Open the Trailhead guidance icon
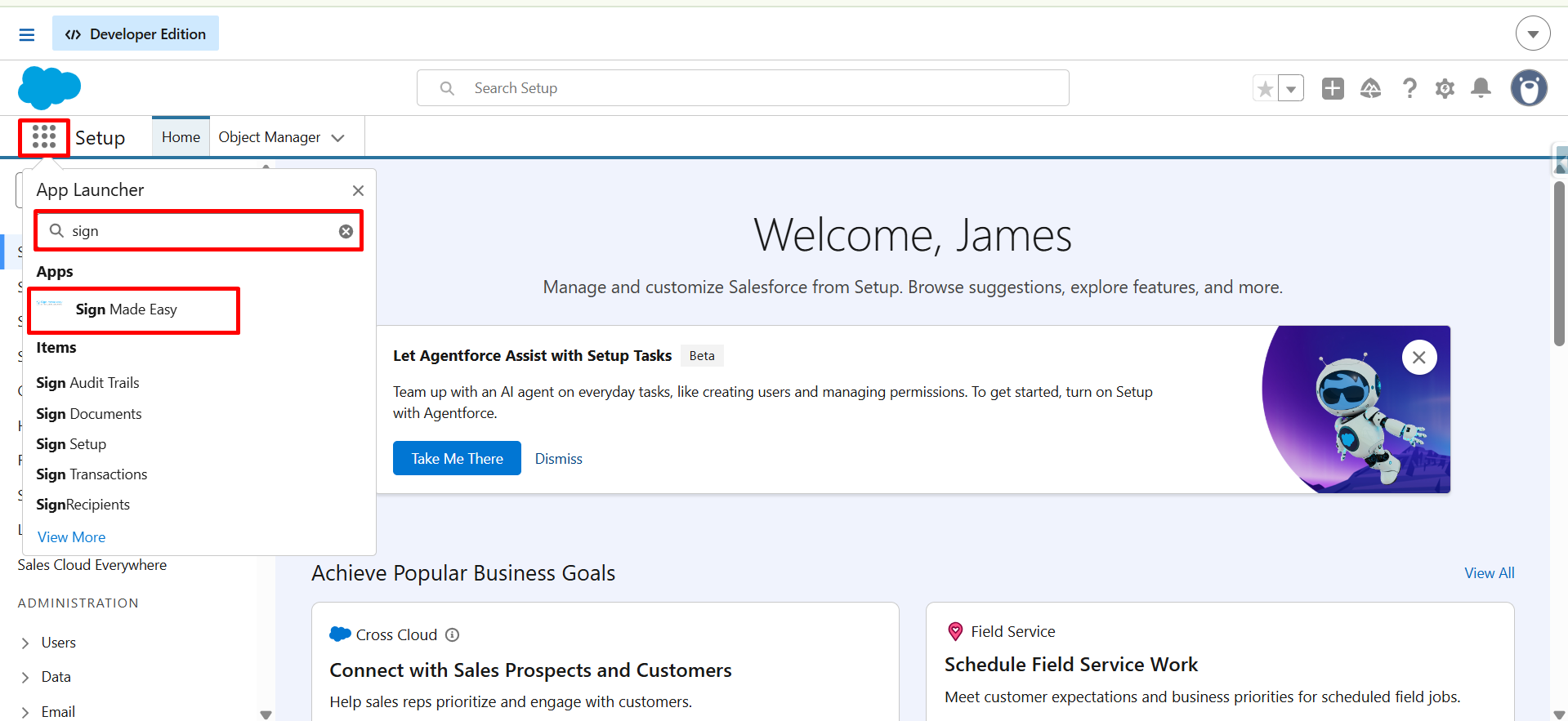The height and width of the screenshot is (721, 1568). tap(1371, 88)
